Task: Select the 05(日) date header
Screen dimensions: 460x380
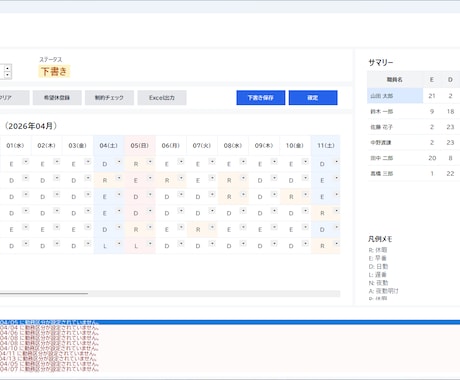Action: coord(140,146)
